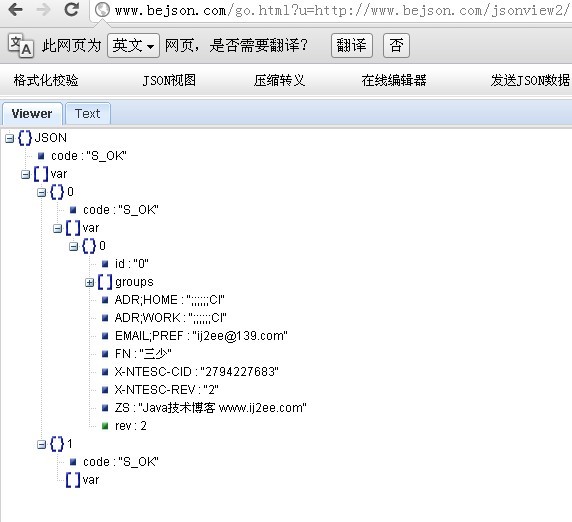Switch to the Text tab
Screen dimensions: 572x522
(88, 114)
